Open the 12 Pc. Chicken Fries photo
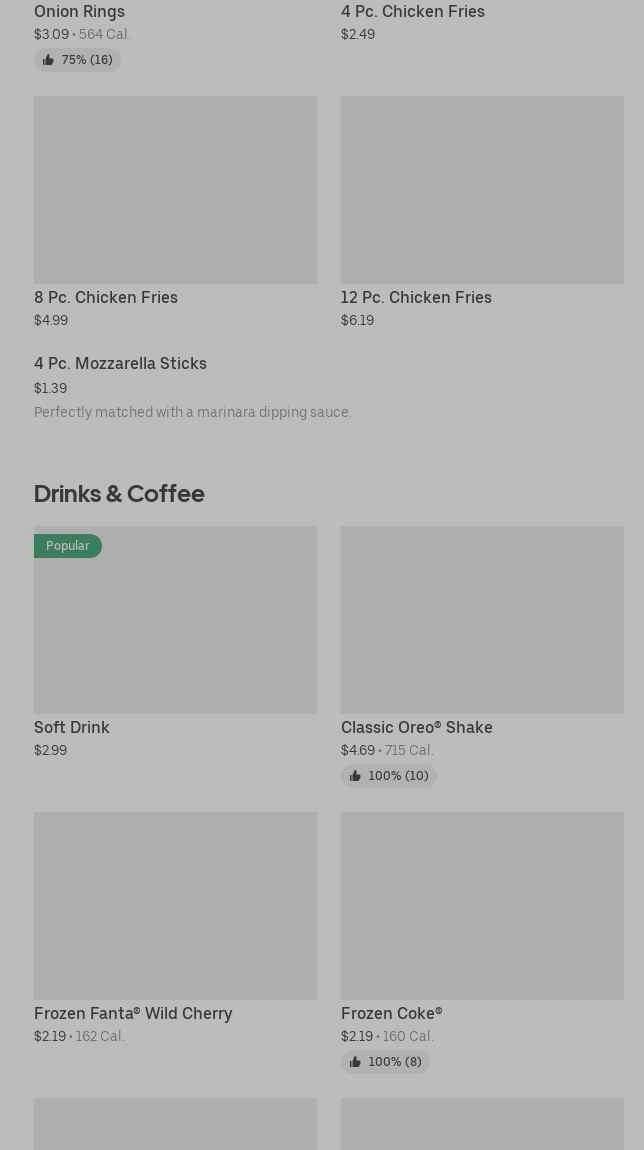The height and width of the screenshot is (1150, 644). [x=482, y=190]
